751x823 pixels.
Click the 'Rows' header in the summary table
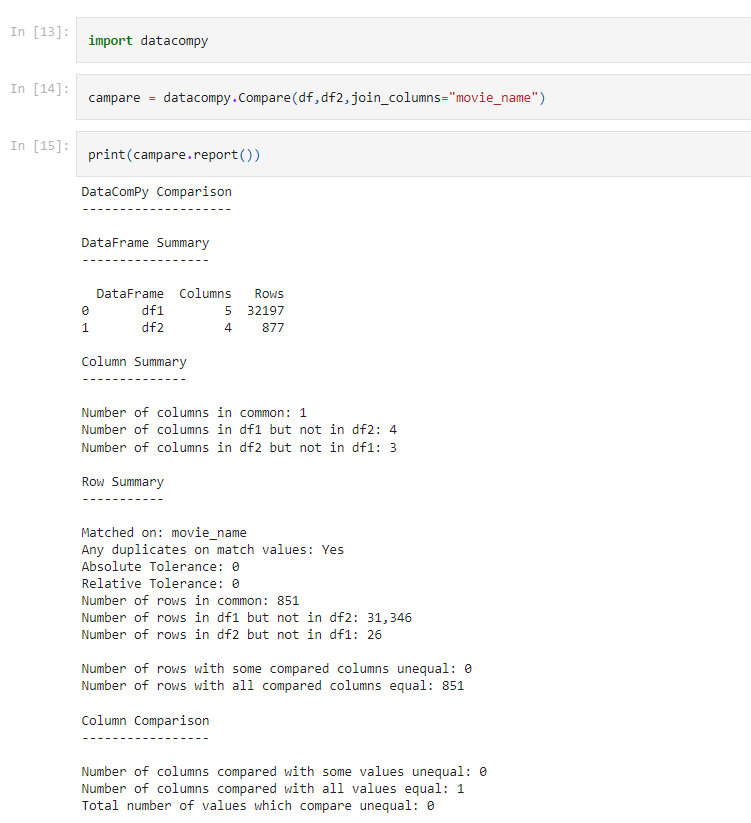[x=269, y=294]
